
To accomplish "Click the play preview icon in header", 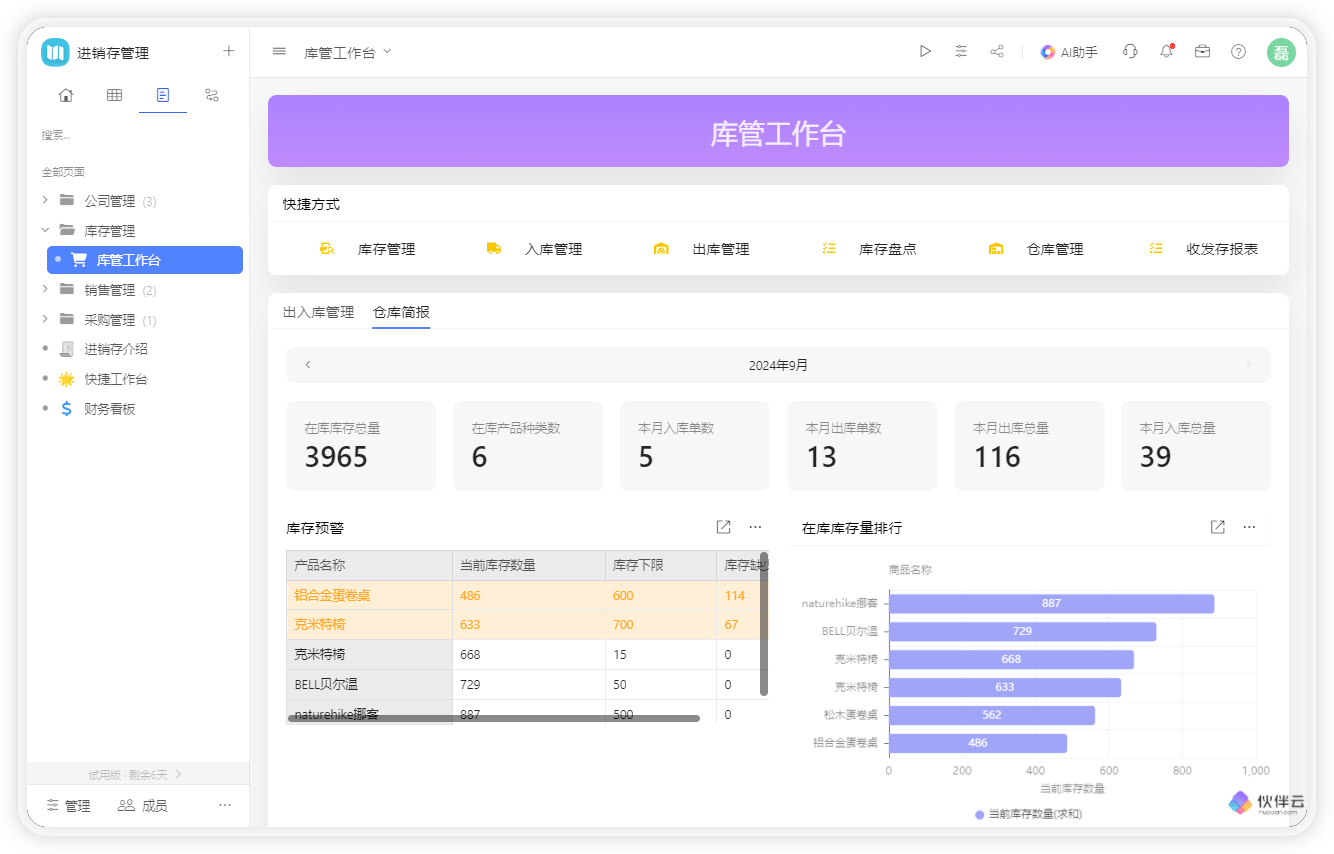I will tap(925, 51).
